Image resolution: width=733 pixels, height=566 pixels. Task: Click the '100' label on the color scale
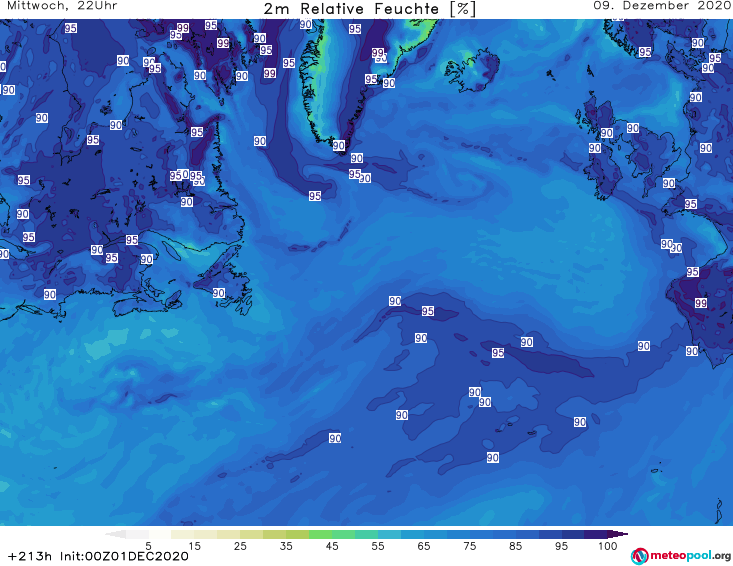point(608,546)
